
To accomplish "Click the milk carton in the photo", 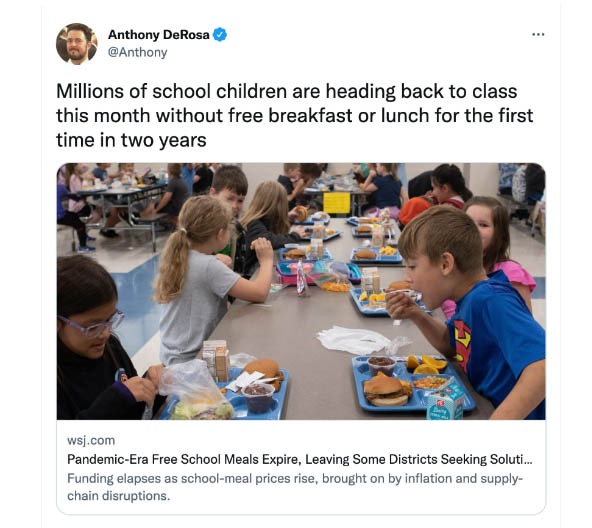I will click(x=446, y=403).
